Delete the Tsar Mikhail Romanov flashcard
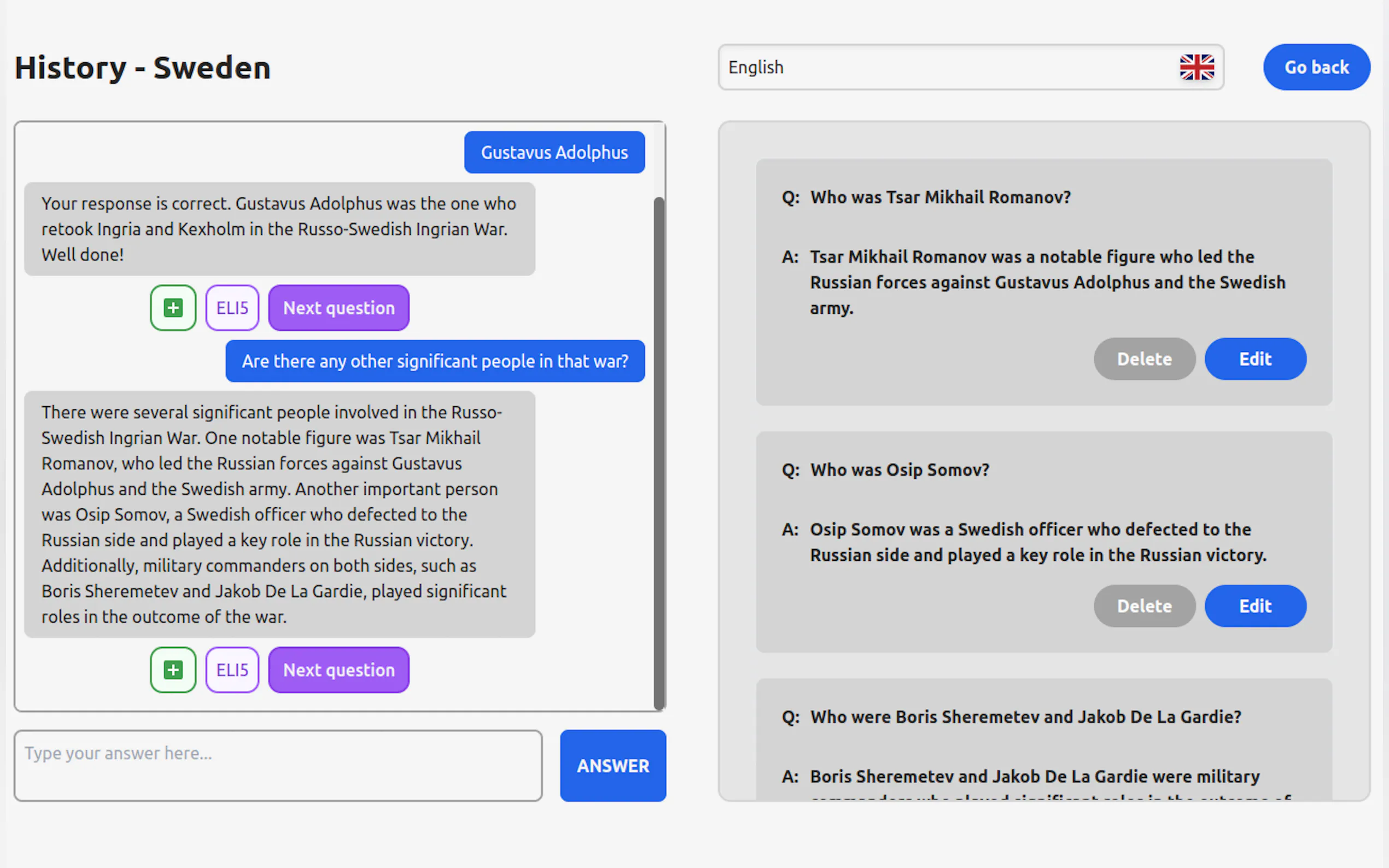 tap(1144, 359)
